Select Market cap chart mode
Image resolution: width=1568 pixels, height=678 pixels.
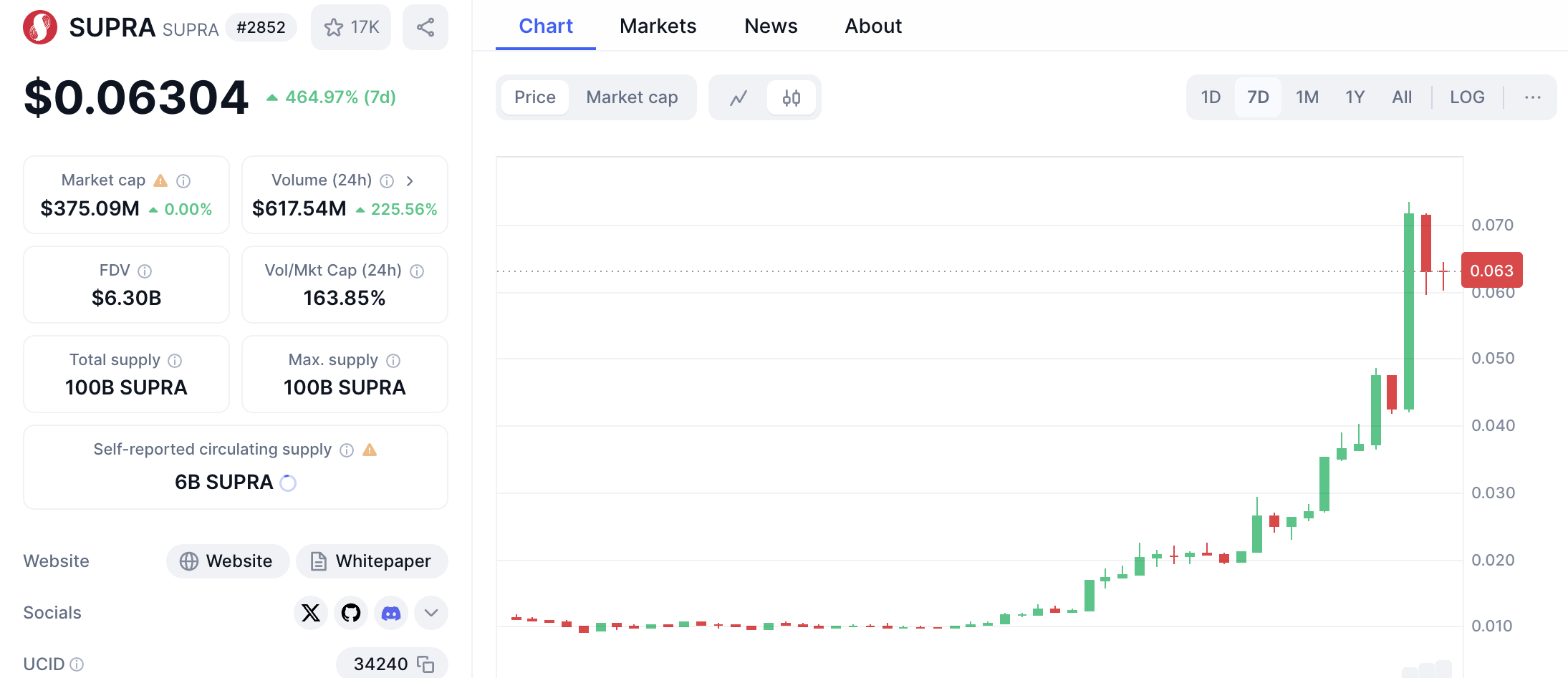pyautogui.click(x=632, y=97)
